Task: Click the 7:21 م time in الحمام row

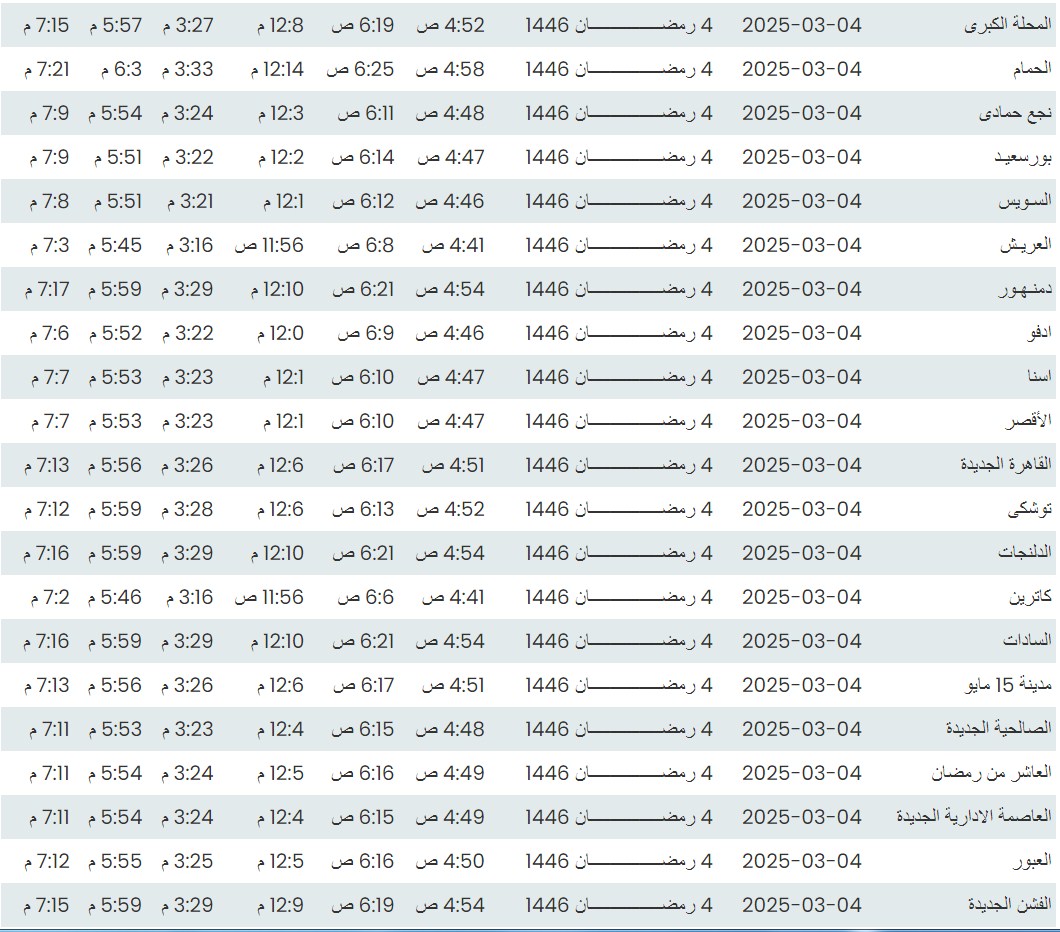Action: coord(49,69)
